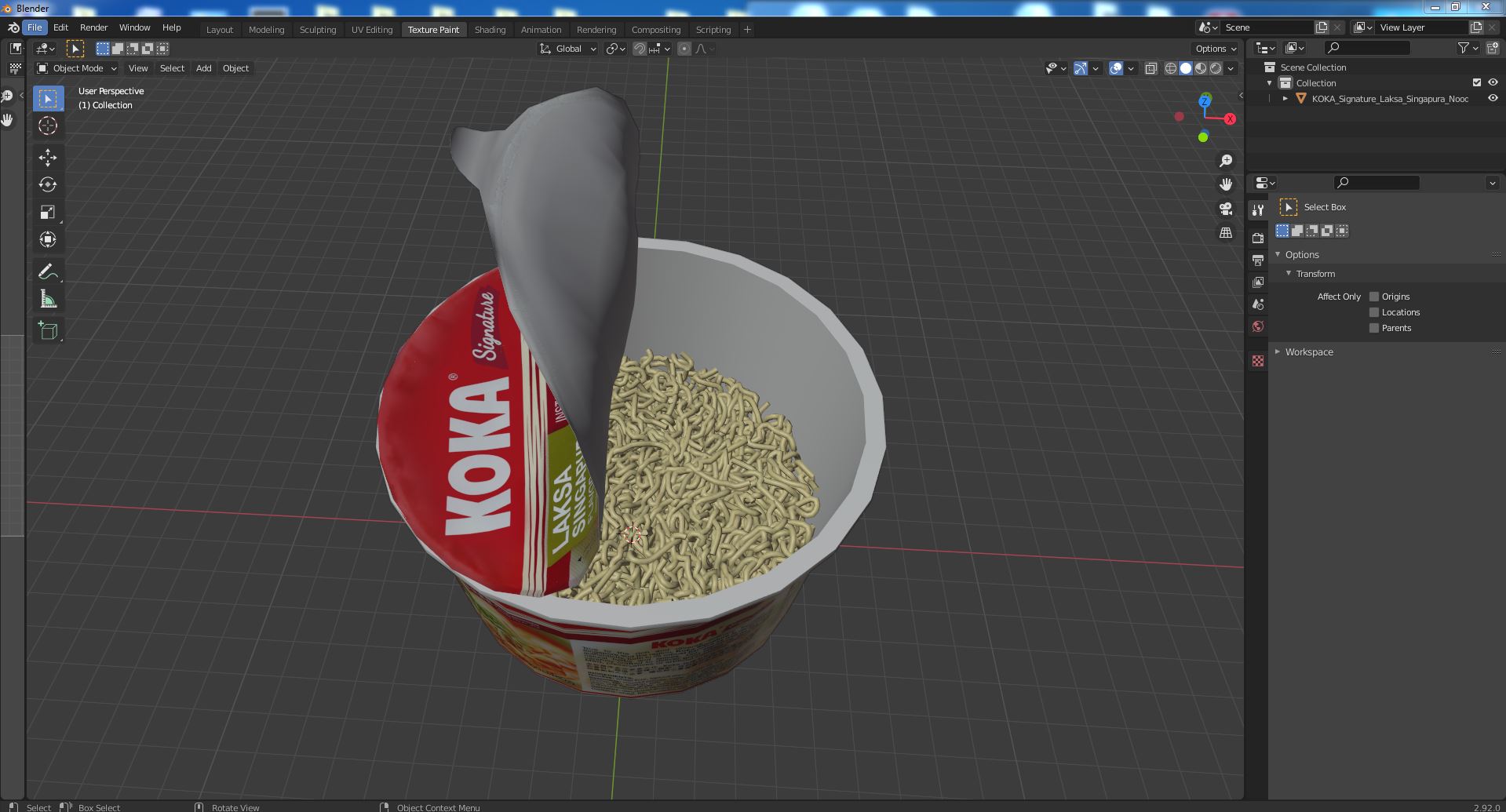This screenshot has height=812, width=1506.
Task: Enable Affect Only Origins checkbox
Action: 1374,297
